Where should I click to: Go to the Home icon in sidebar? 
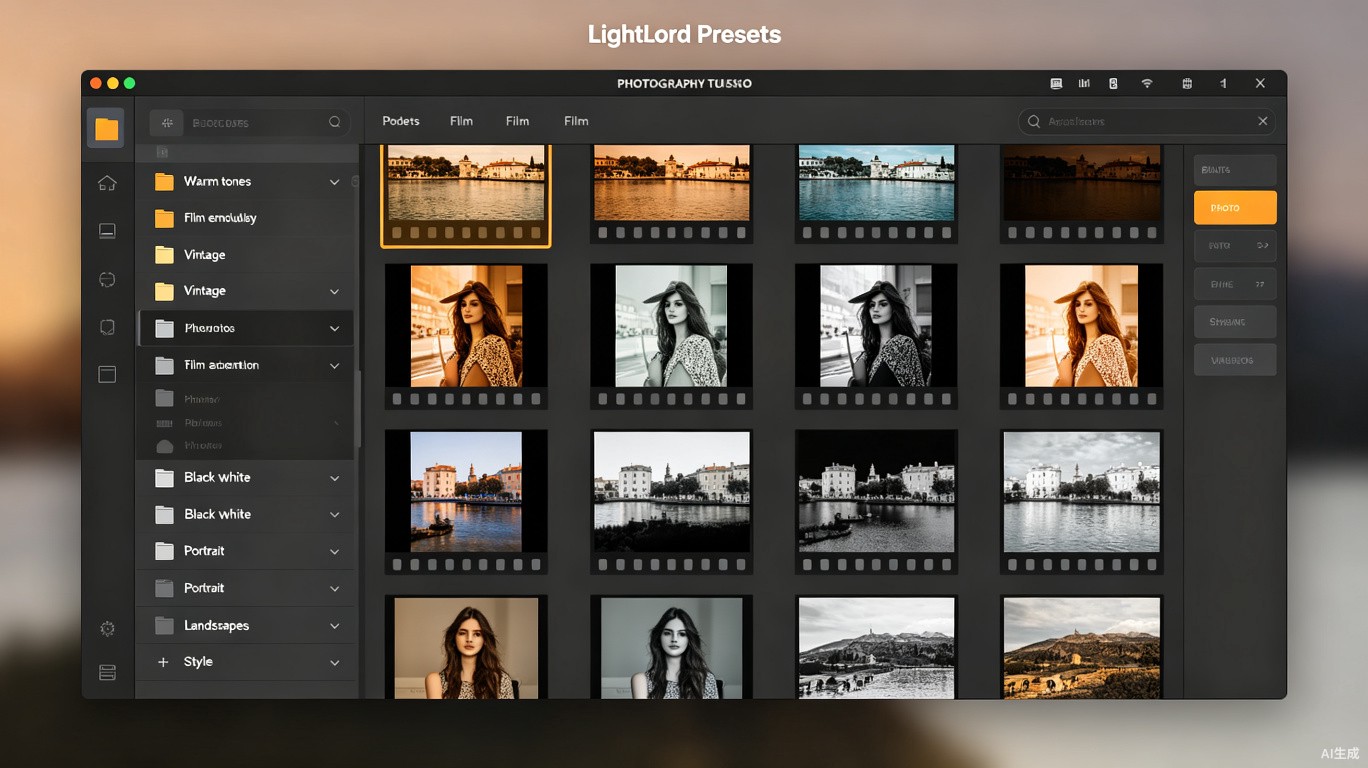click(x=107, y=183)
